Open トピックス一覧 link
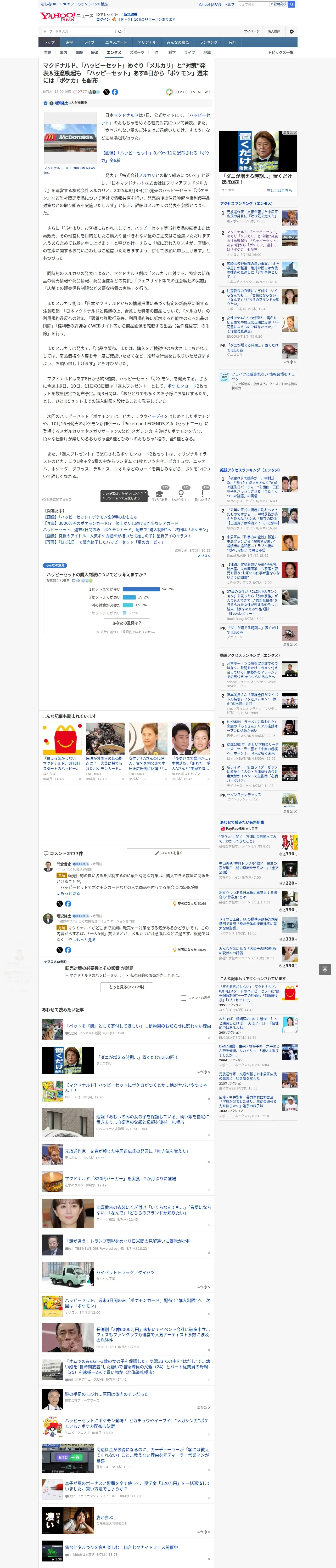336x1568 pixels. [281, 52]
